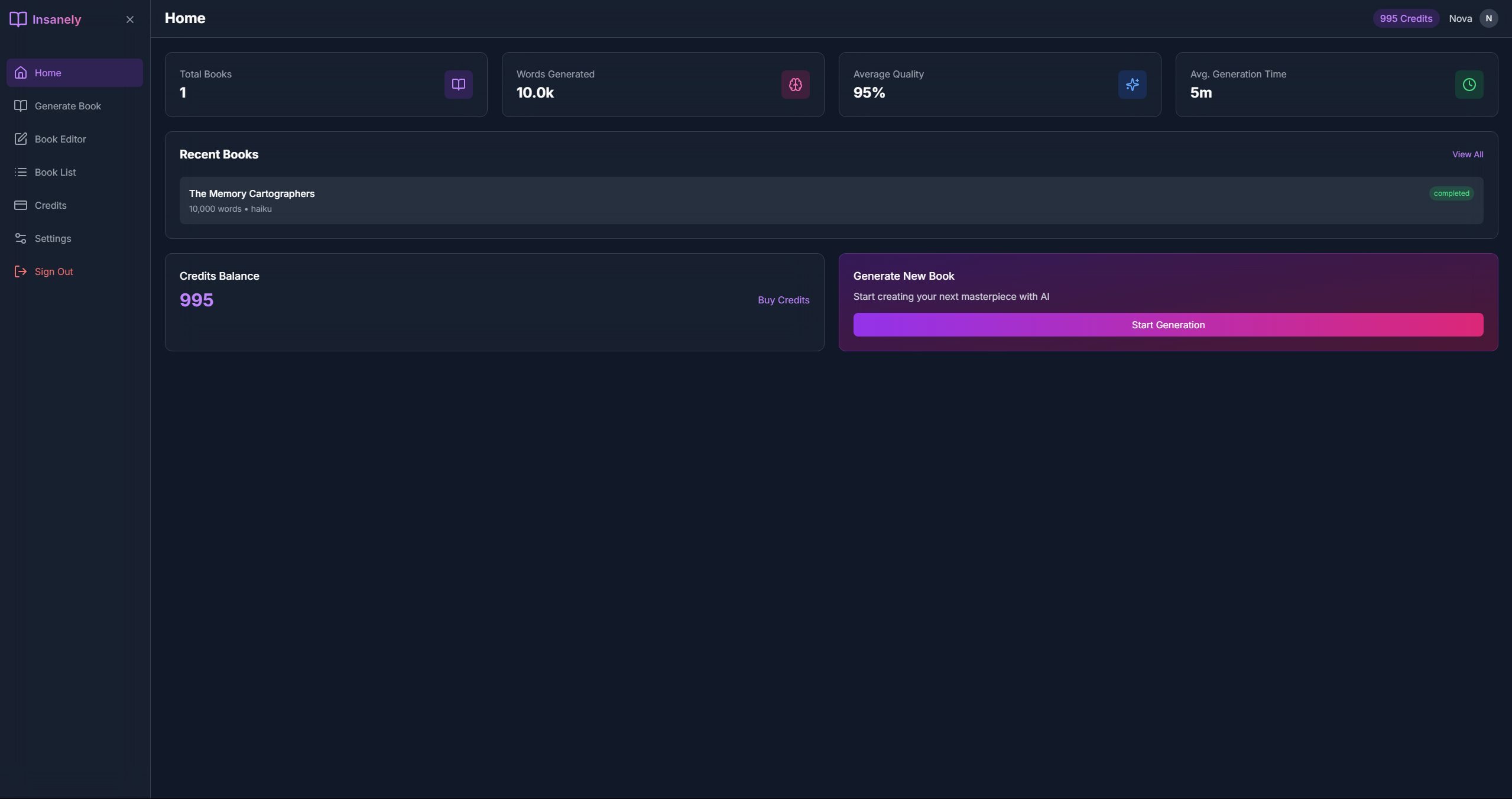Open the Generate Book menu item

point(67,106)
